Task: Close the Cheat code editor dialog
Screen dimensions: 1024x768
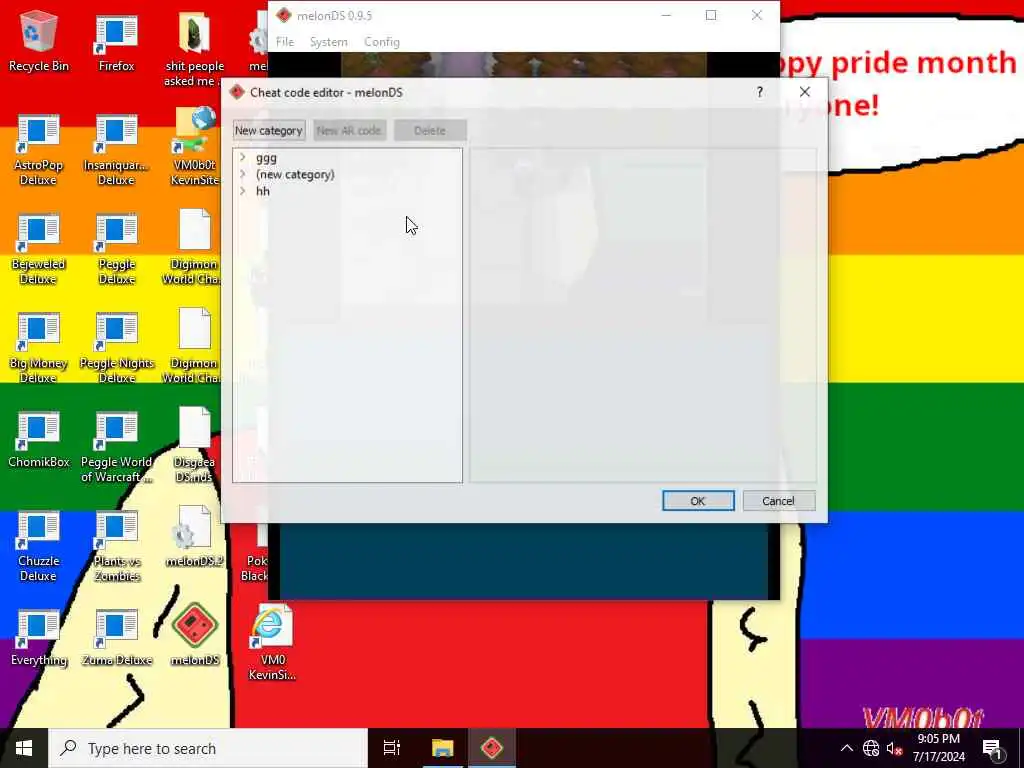Action: coord(805,92)
